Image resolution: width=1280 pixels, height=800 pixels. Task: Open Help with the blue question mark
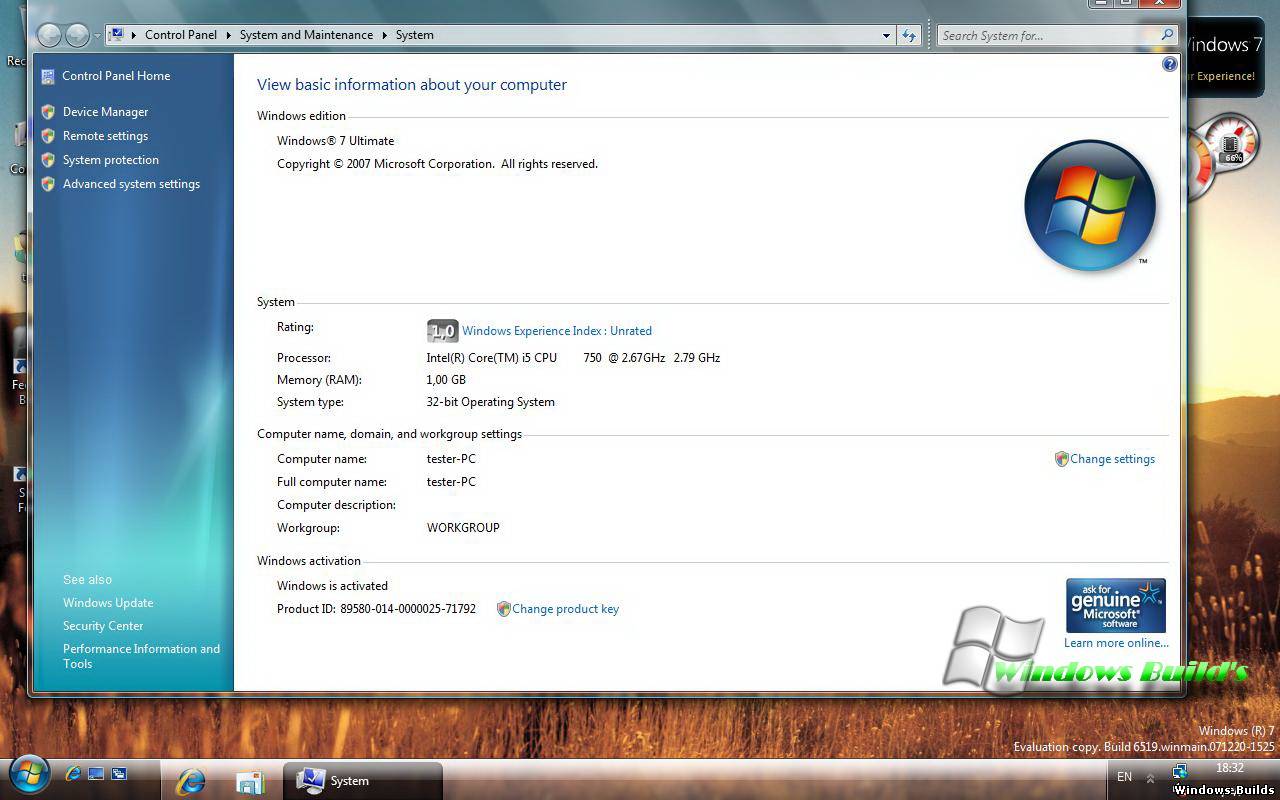pyautogui.click(x=1170, y=64)
